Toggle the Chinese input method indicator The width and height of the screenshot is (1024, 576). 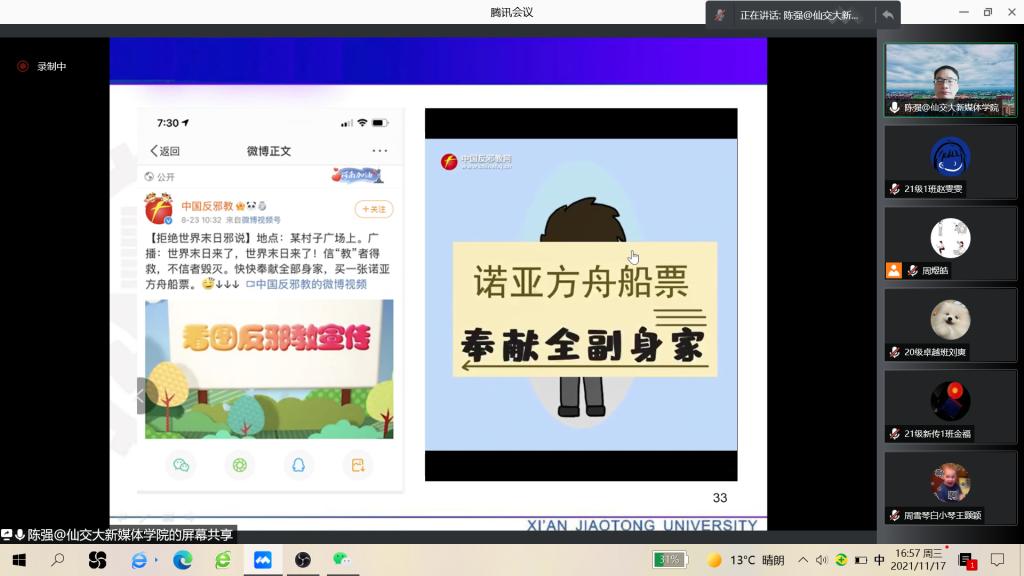[x=879, y=560]
